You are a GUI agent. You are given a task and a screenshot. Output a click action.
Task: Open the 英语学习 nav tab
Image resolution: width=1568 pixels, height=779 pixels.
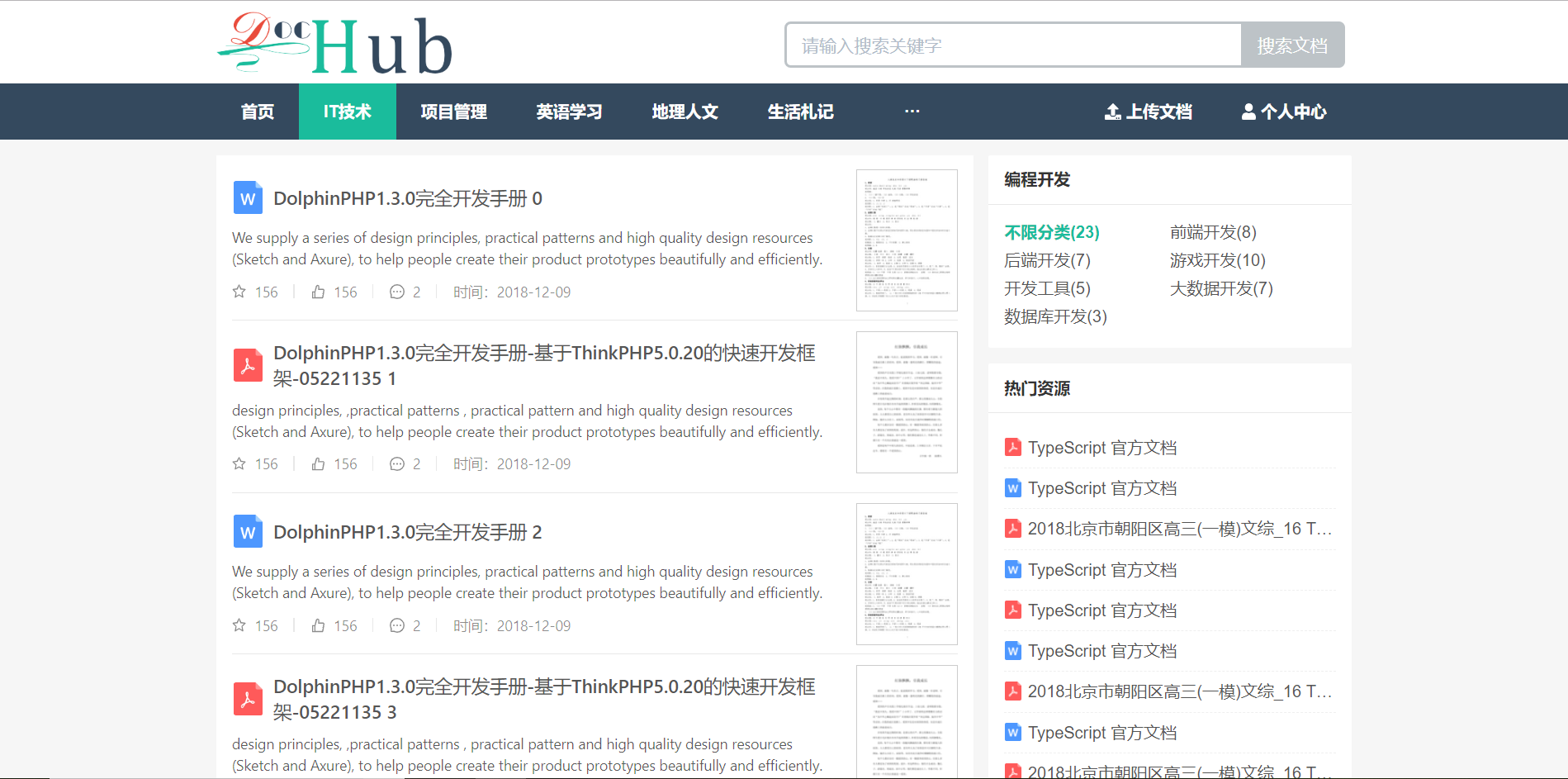point(570,112)
